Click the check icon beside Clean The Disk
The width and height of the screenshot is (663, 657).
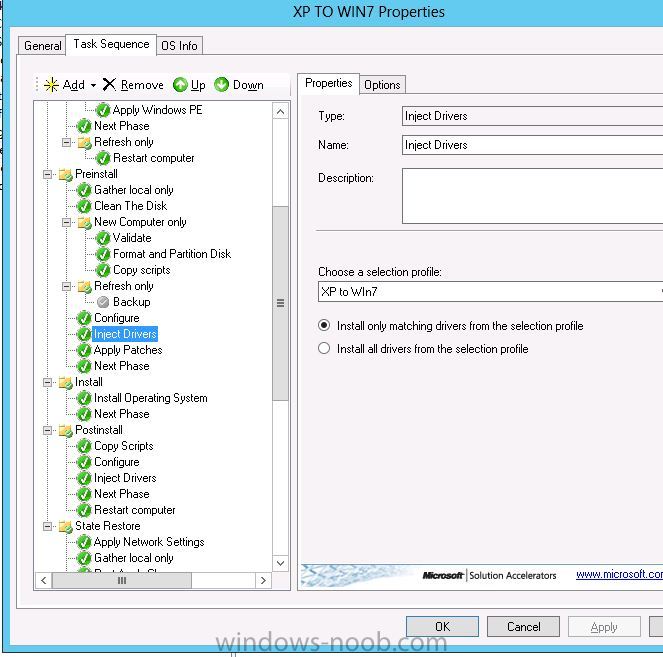click(84, 206)
